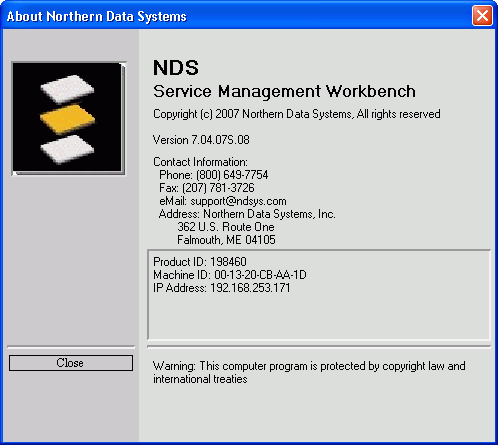Click the Falmouth, ME 04105 address line
This screenshot has height=445, width=498.
point(226,240)
